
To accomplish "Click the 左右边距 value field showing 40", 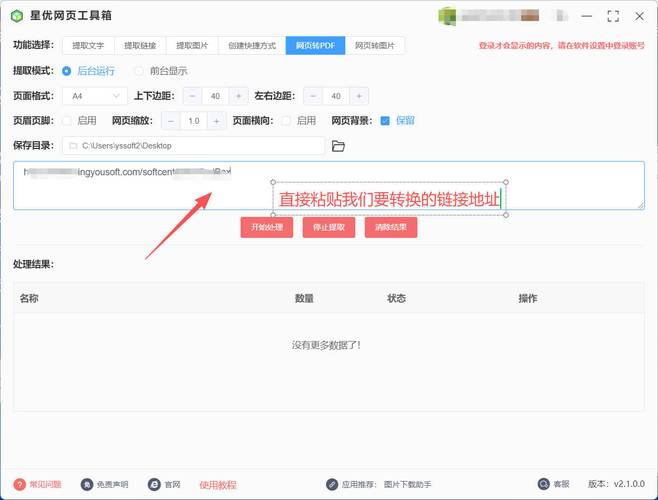I will pos(336,96).
